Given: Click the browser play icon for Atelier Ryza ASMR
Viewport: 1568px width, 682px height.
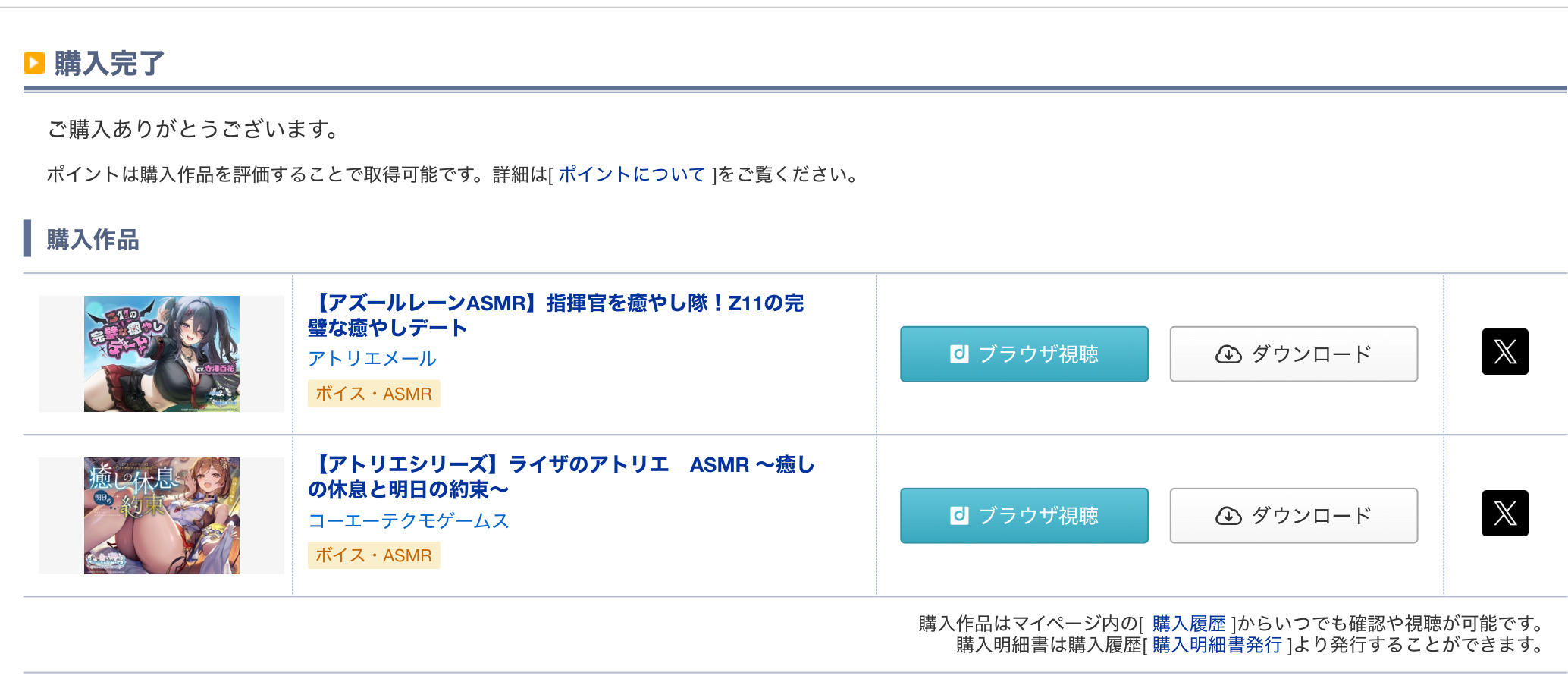Looking at the screenshot, I should (959, 516).
